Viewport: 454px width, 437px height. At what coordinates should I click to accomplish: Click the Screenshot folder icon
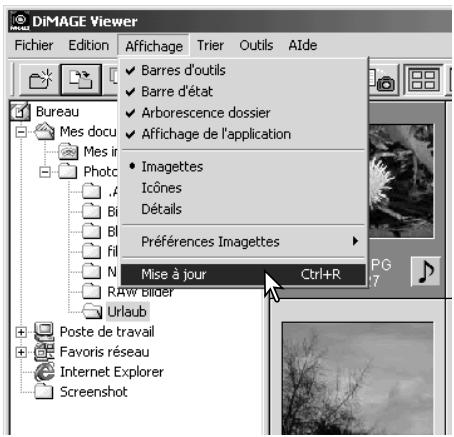[x=44, y=392]
